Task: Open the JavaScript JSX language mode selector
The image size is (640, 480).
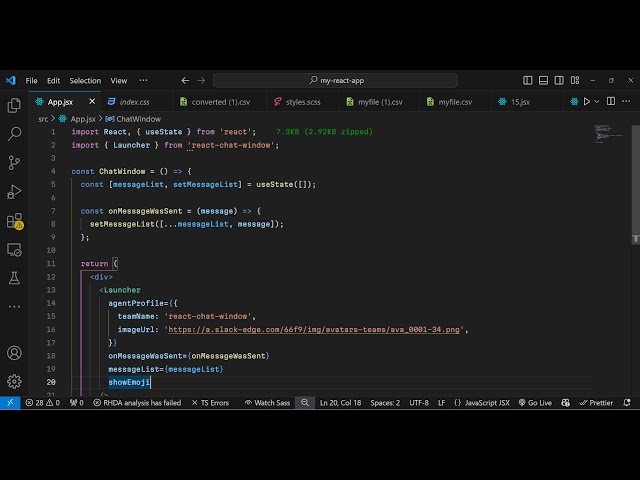Action: (482, 403)
